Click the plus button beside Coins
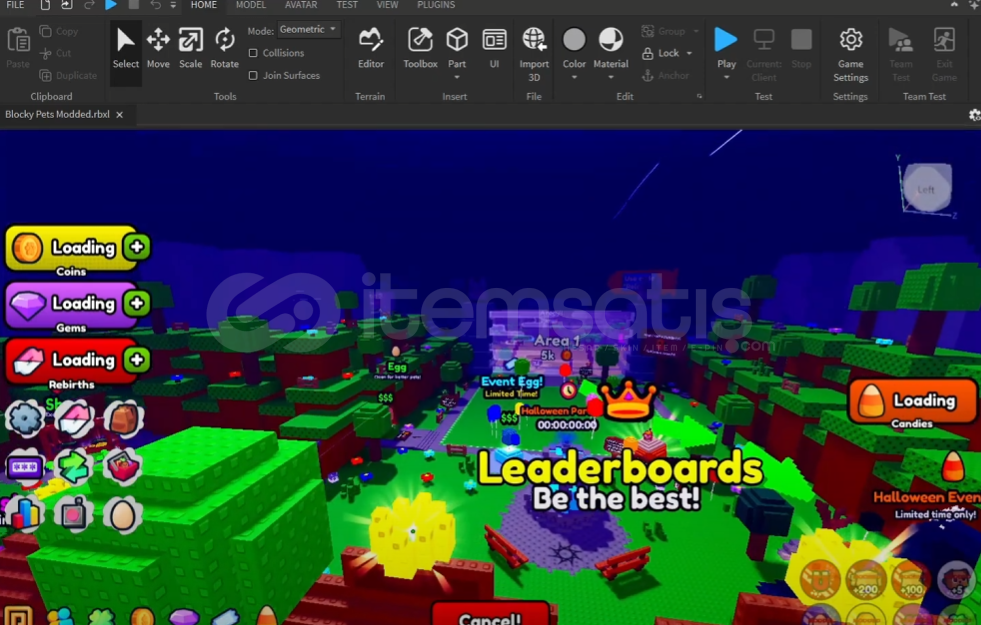The height and width of the screenshot is (625, 981). coord(136,247)
